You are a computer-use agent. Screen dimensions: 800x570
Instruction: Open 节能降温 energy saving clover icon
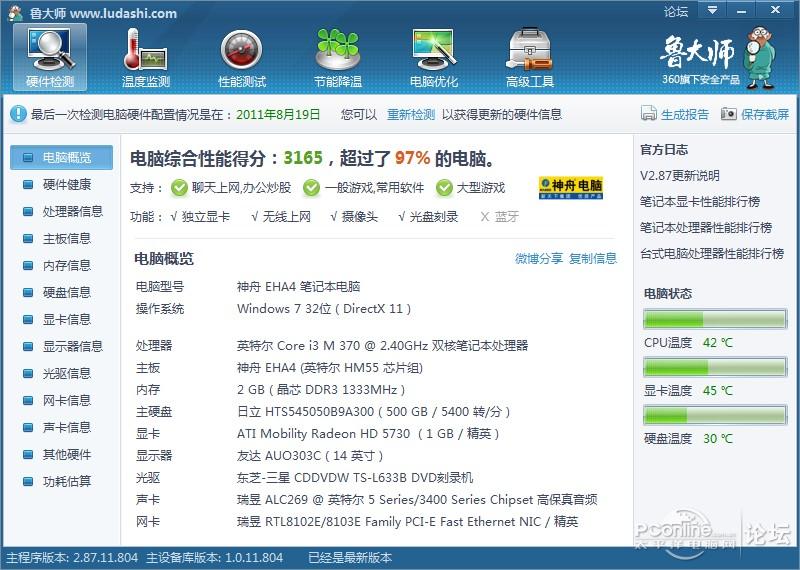(338, 57)
